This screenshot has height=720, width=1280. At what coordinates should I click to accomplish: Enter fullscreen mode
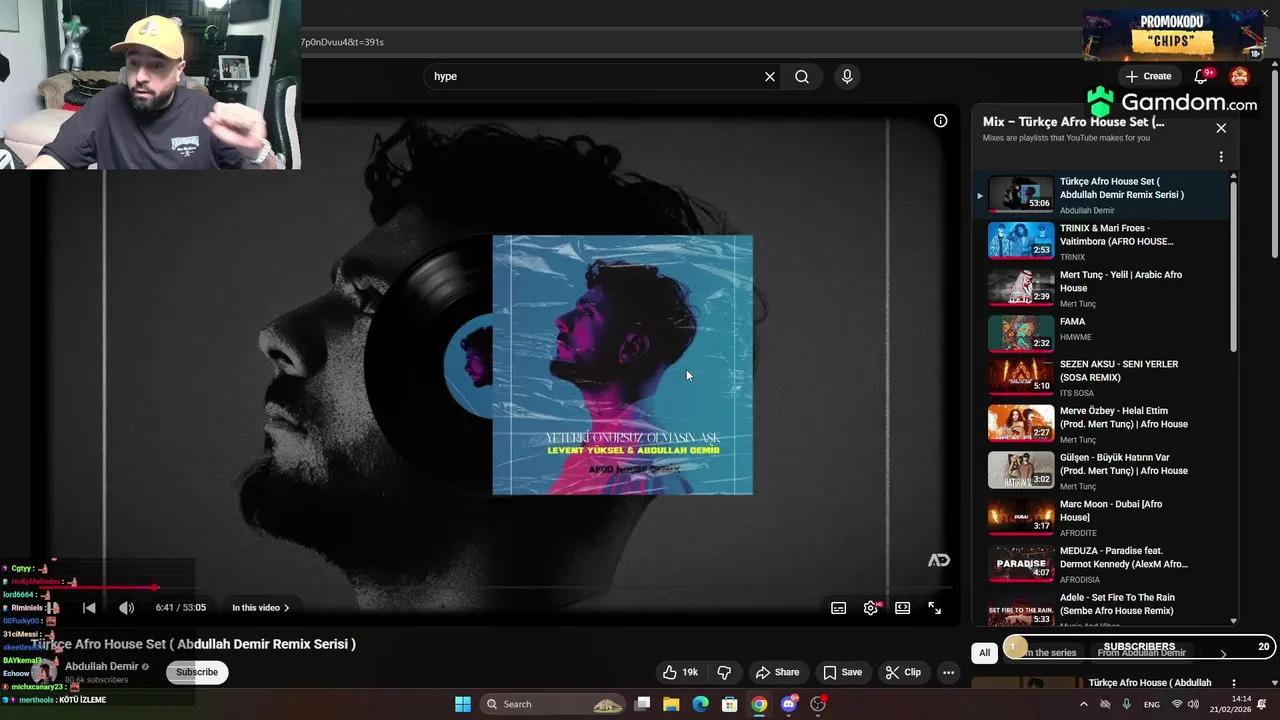(x=934, y=607)
